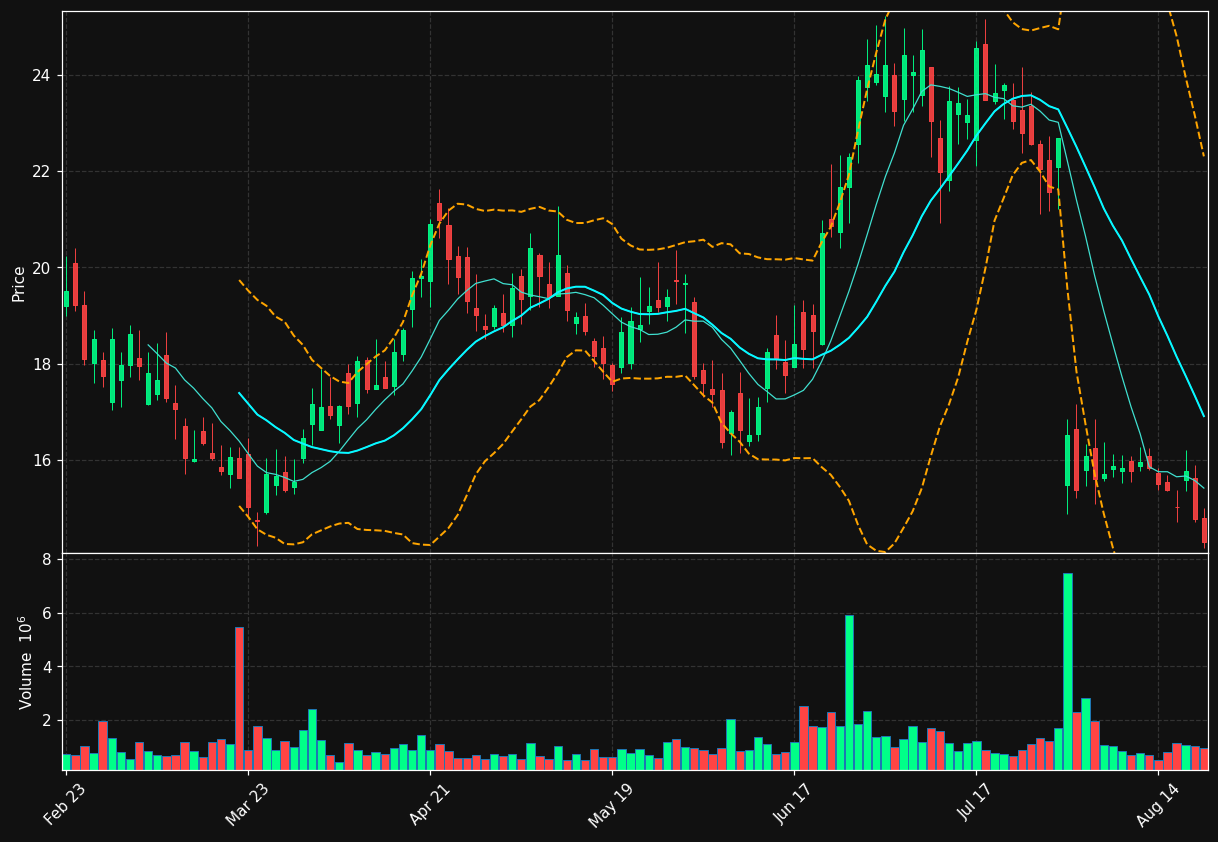Click the green volume bar reaching nearly 6 million
This screenshot has height=842, width=1218.
point(849,692)
